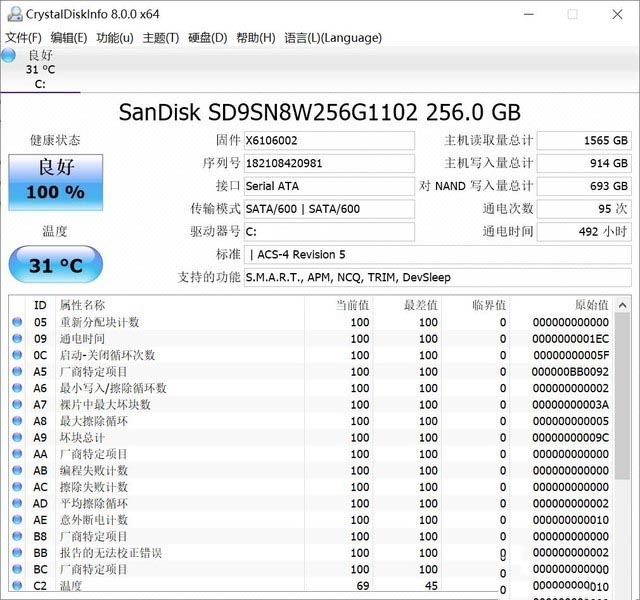Click the 31 °C temperature button
The height and width of the screenshot is (600, 640).
56,264
